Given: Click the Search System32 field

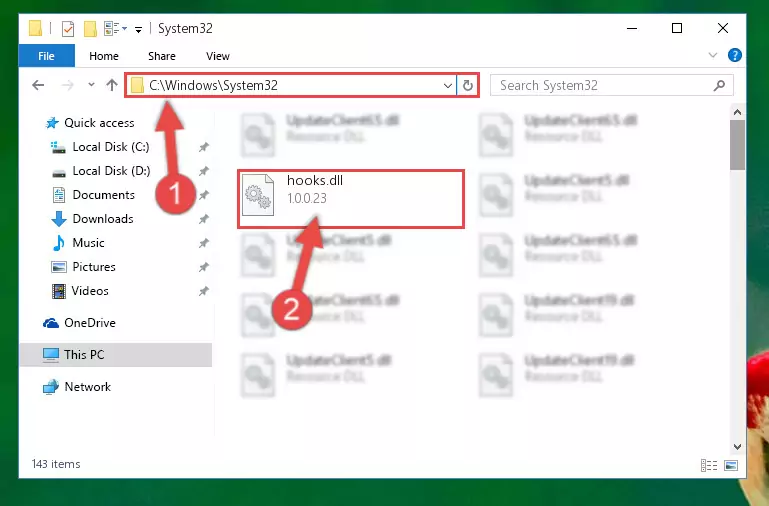Looking at the screenshot, I should tap(612, 85).
